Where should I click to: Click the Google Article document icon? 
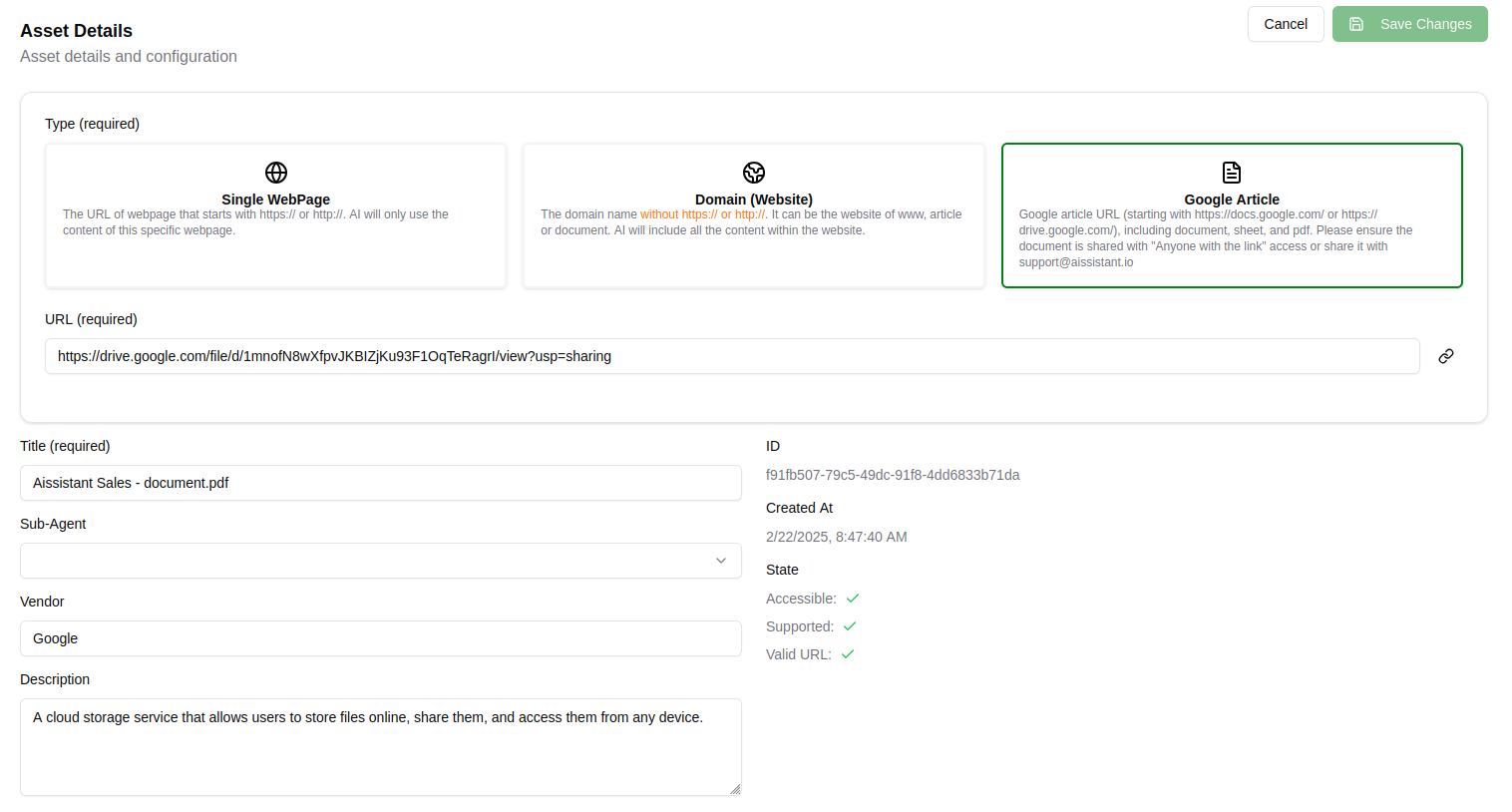click(x=1232, y=173)
